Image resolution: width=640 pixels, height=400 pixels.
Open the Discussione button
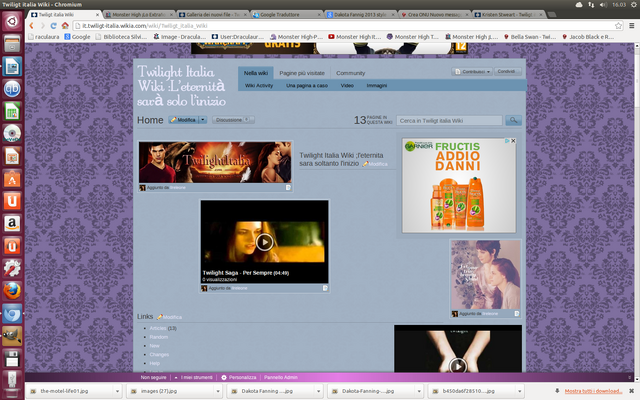(x=233, y=120)
